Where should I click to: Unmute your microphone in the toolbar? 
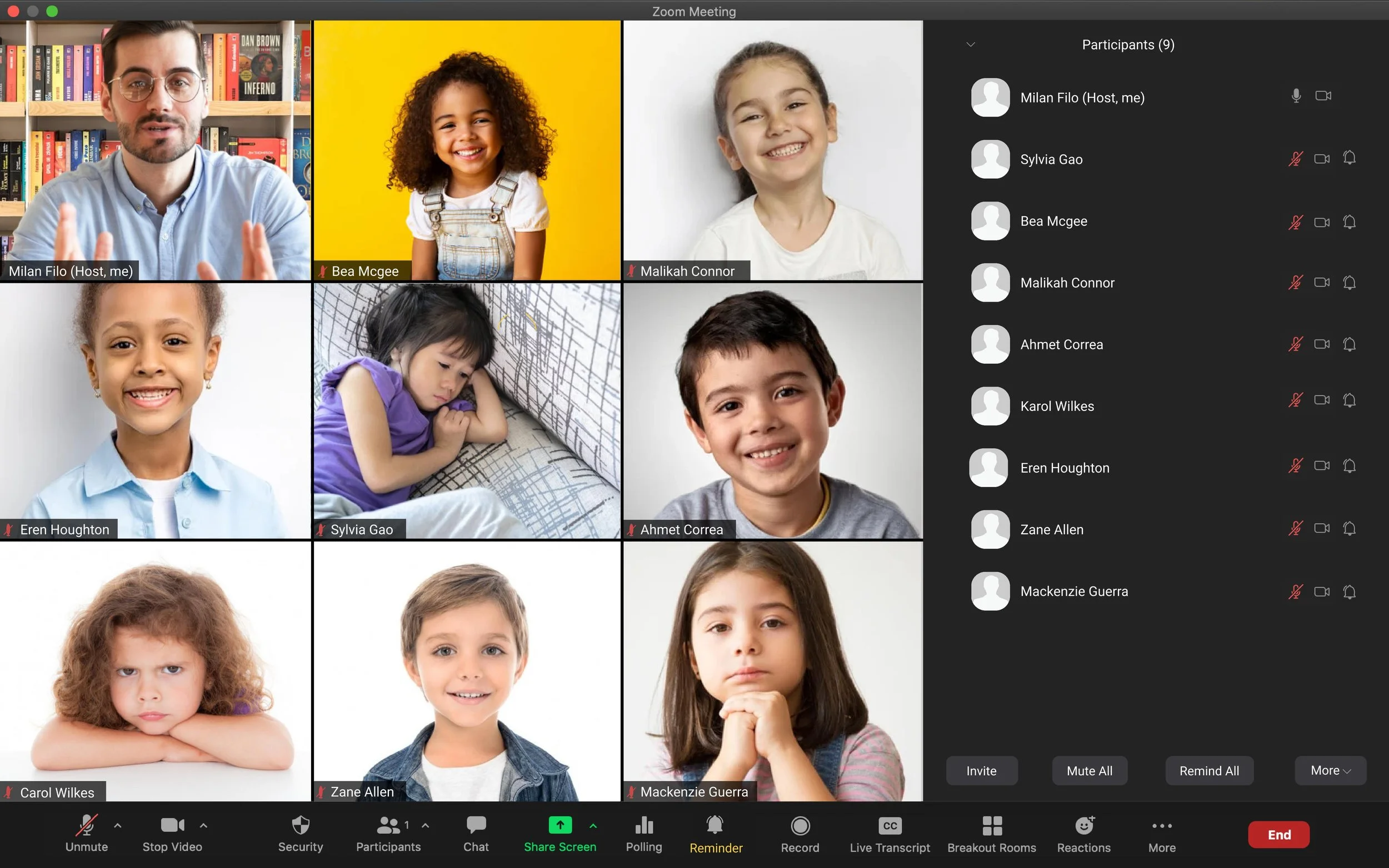pos(86,826)
